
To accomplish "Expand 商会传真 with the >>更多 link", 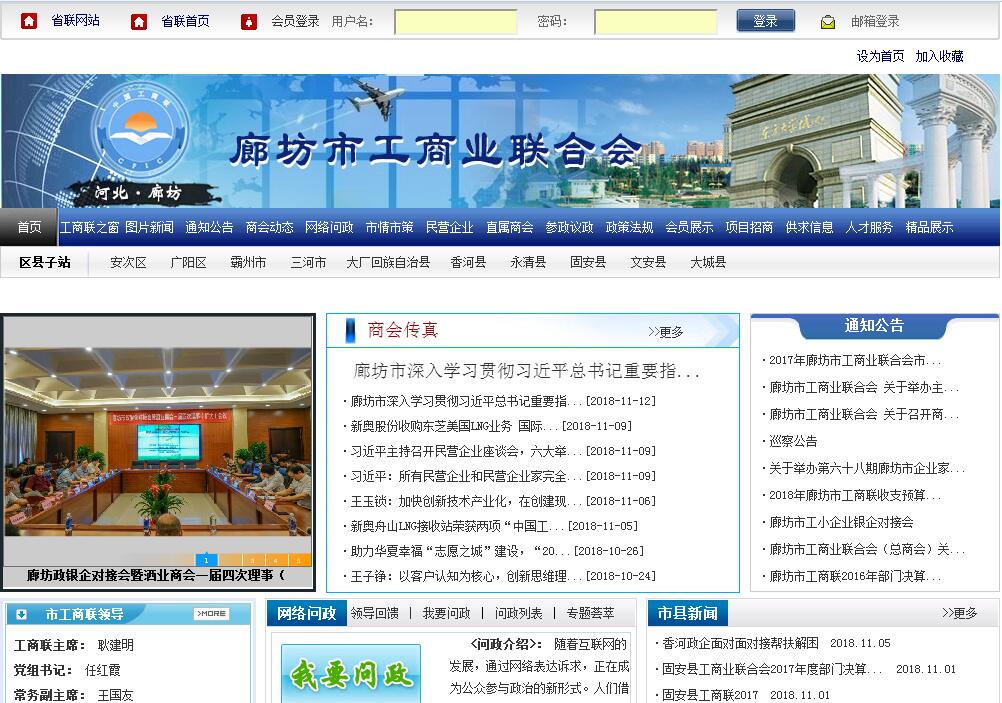I will (x=665, y=332).
